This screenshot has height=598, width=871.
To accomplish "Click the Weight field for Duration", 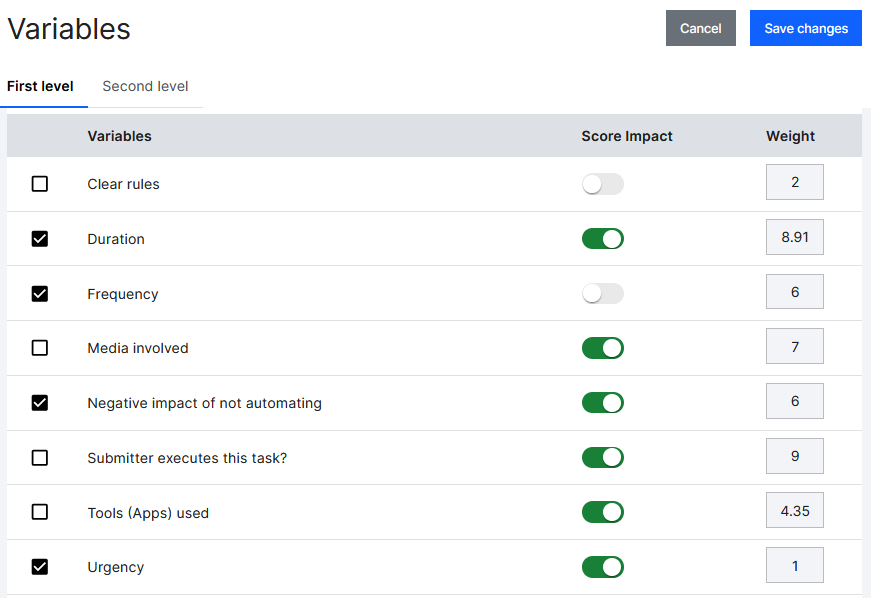I will [x=794, y=237].
